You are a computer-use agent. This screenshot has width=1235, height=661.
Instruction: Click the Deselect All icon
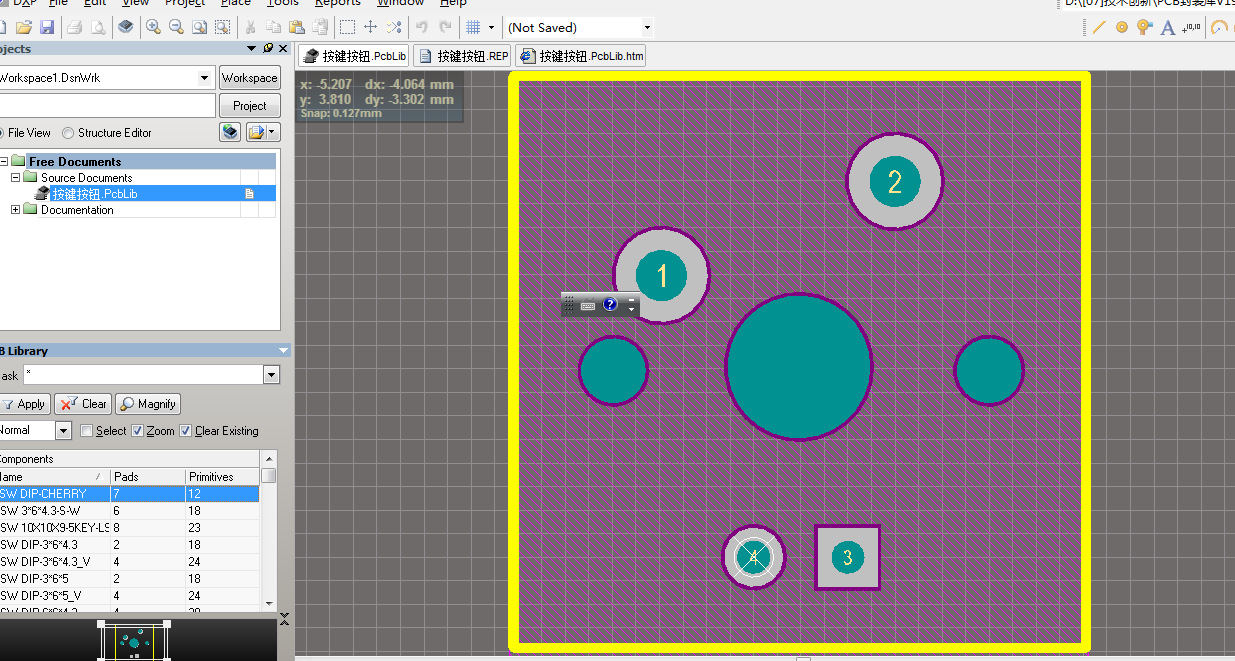(x=393, y=27)
